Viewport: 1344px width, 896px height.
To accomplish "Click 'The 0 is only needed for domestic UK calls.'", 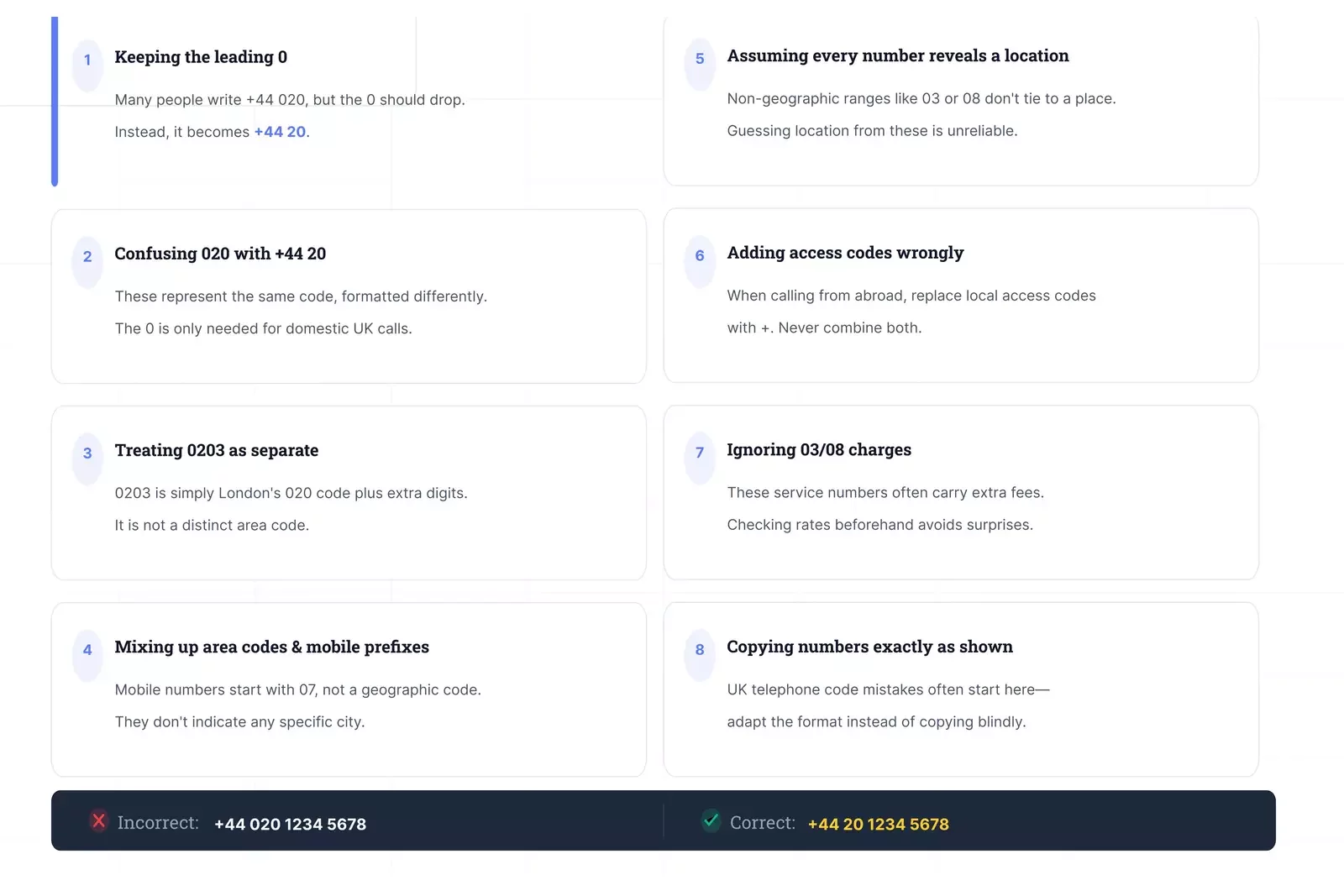I will point(263,328).
